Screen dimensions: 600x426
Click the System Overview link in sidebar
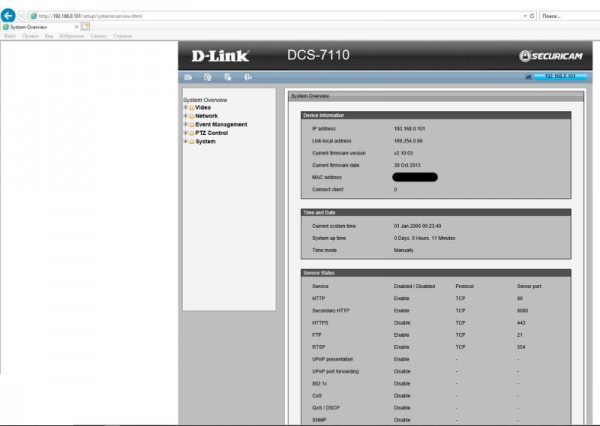pyautogui.click(x=205, y=100)
